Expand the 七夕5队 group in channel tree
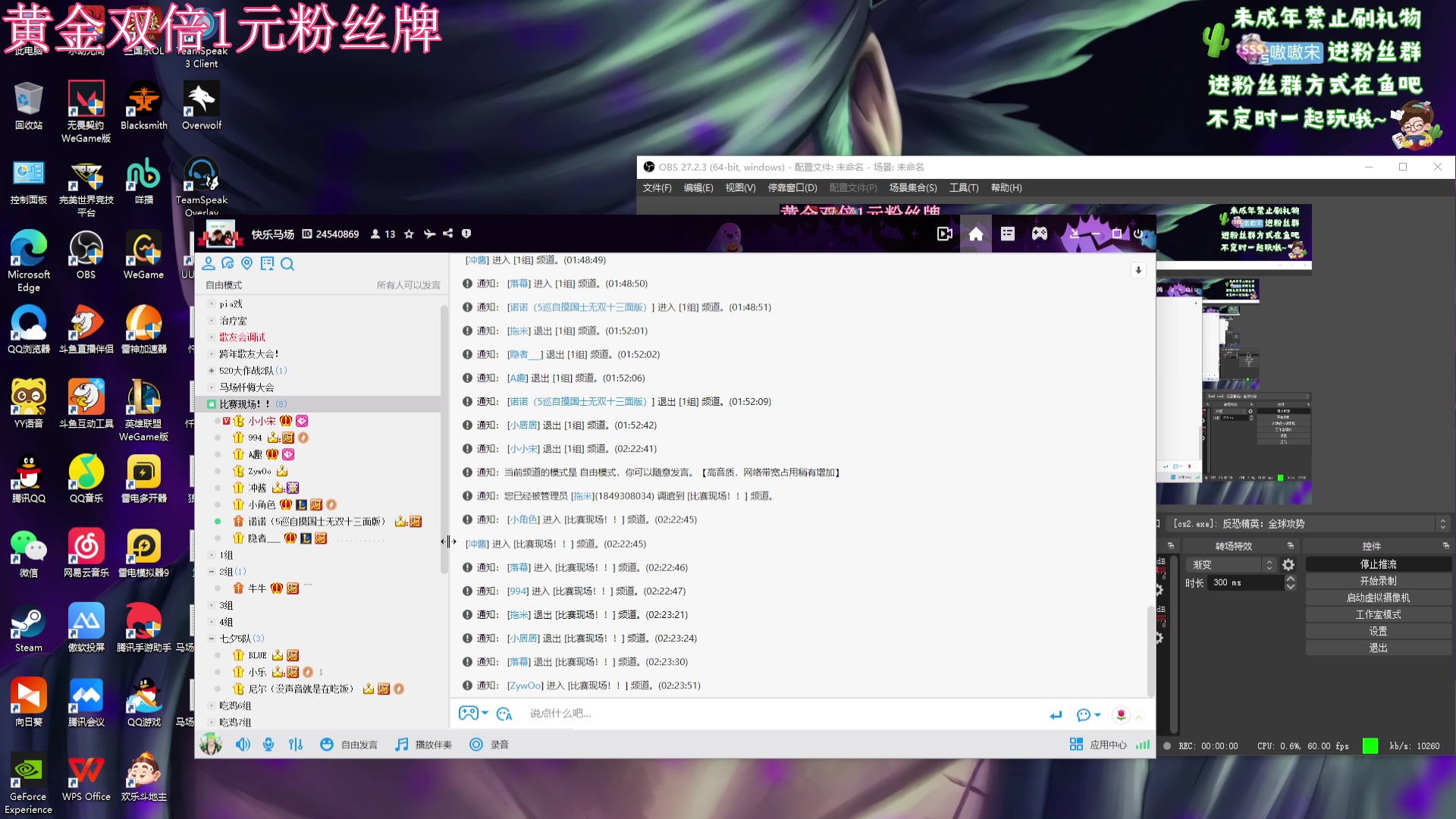This screenshot has width=1456, height=819. click(x=212, y=638)
